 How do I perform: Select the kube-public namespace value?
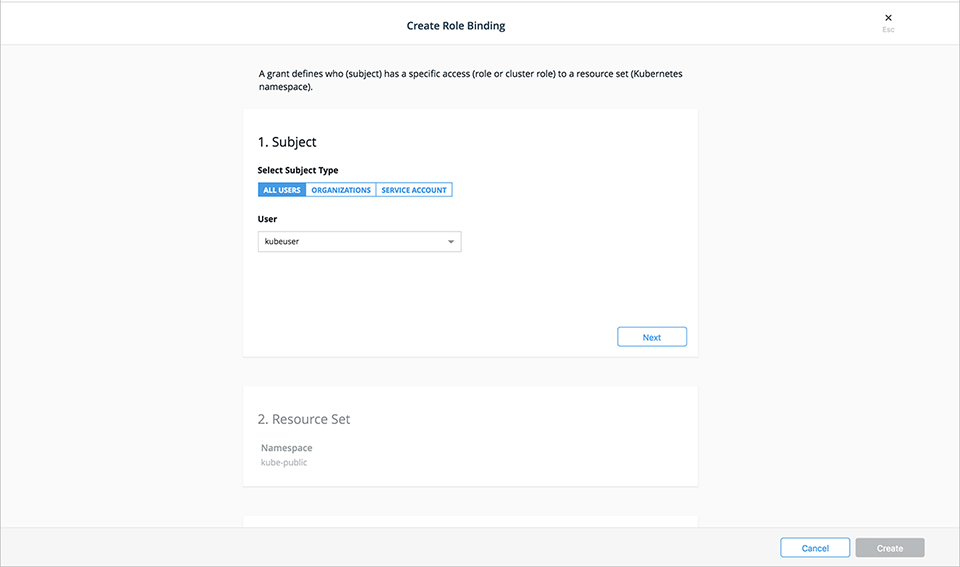pos(284,463)
